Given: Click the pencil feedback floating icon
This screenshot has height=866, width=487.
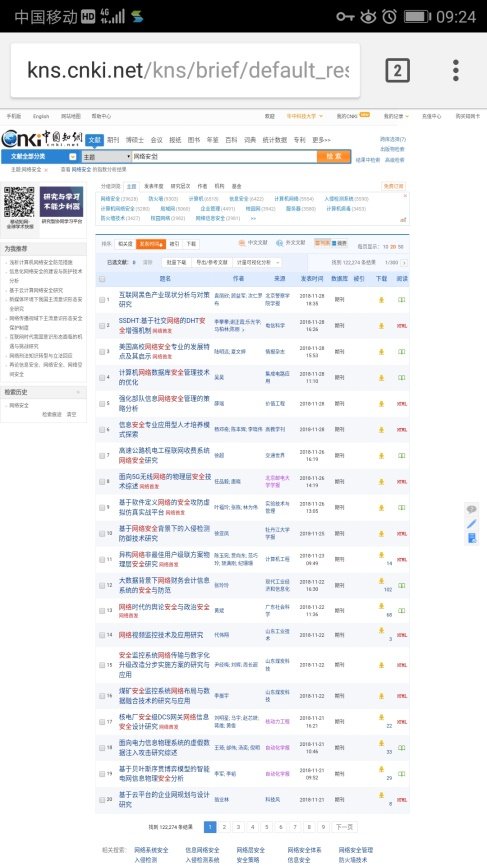Looking at the screenshot, I should [x=472, y=523].
